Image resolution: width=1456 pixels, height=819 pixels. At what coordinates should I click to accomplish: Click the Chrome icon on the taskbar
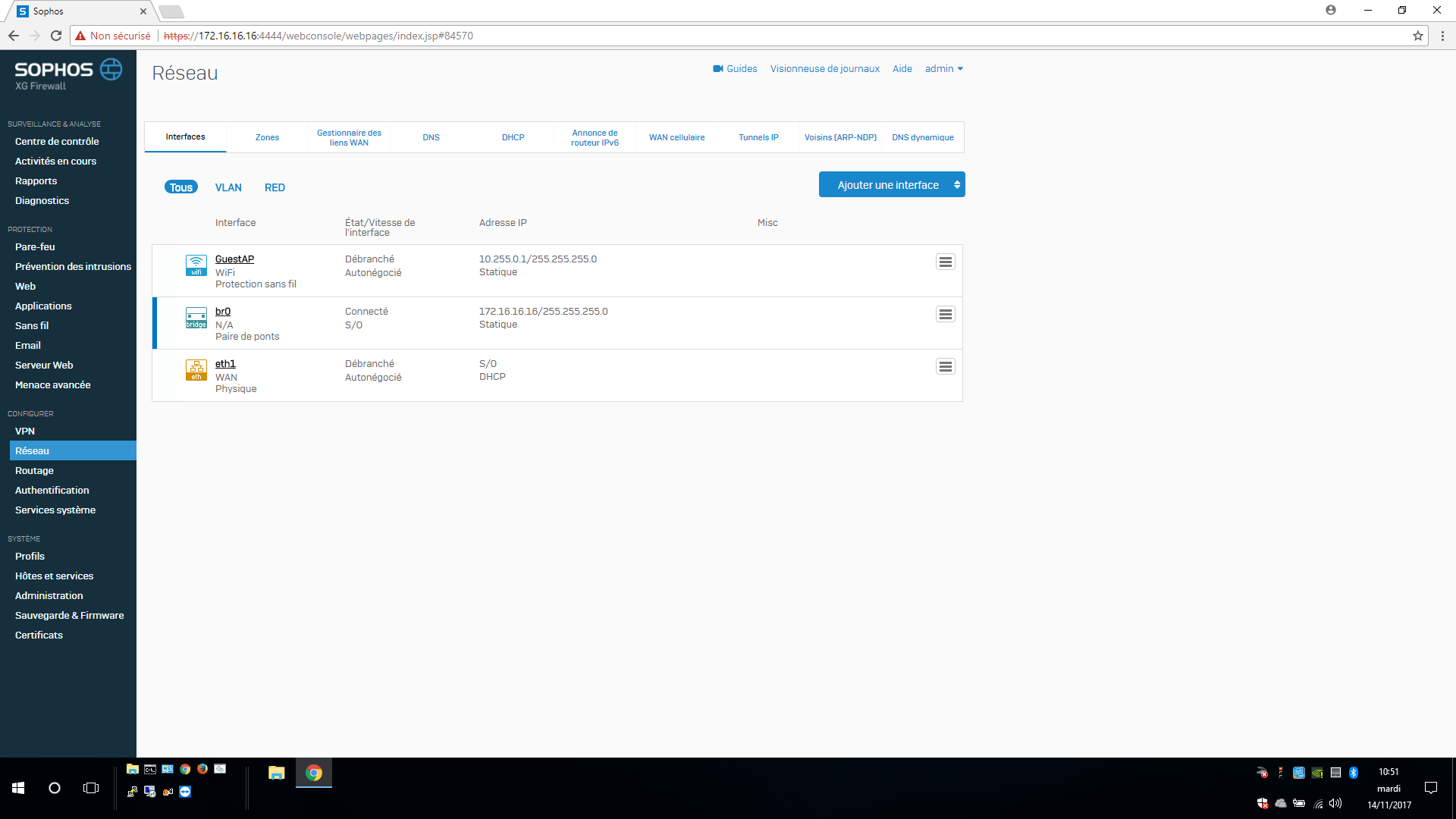[314, 773]
